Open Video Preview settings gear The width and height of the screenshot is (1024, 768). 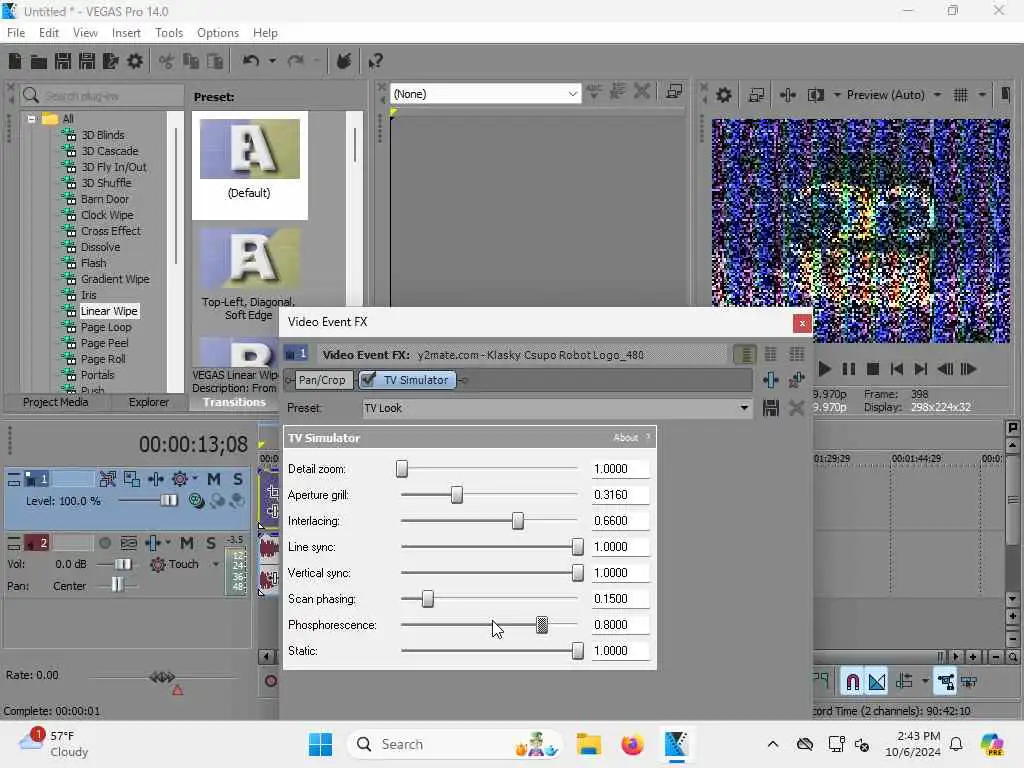(724, 95)
